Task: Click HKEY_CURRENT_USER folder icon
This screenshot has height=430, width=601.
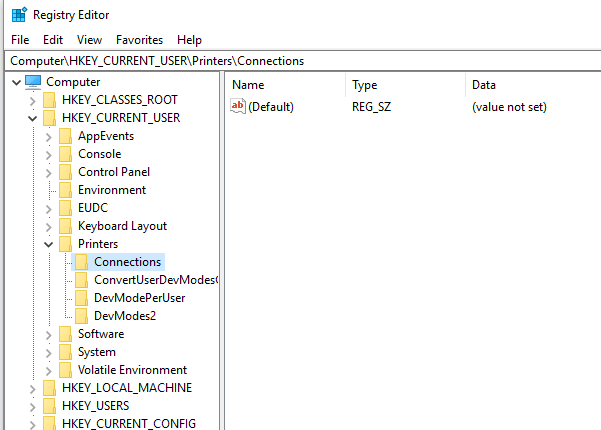Action: (49, 118)
